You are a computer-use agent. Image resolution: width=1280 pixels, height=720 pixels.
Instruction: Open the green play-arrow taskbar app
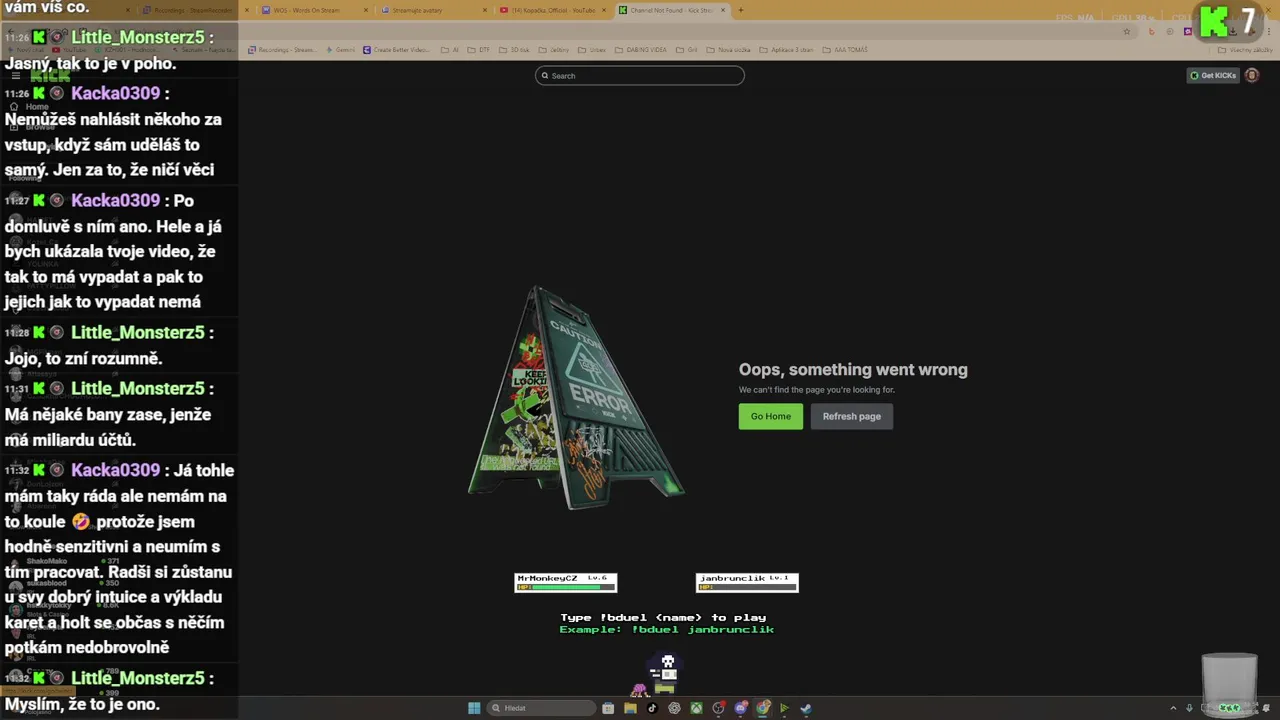pos(785,708)
